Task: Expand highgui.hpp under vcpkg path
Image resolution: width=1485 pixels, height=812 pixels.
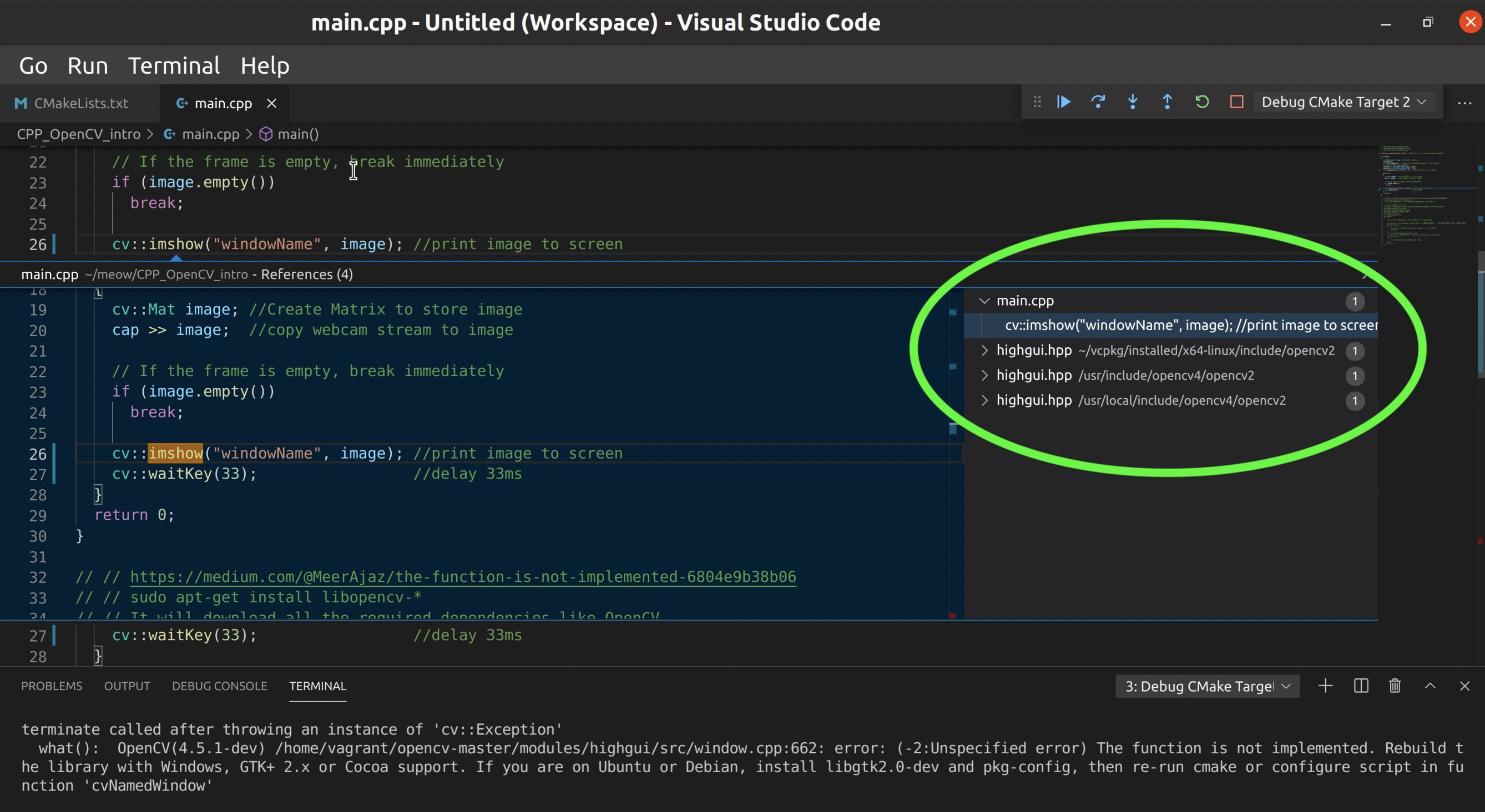Action: (x=984, y=351)
